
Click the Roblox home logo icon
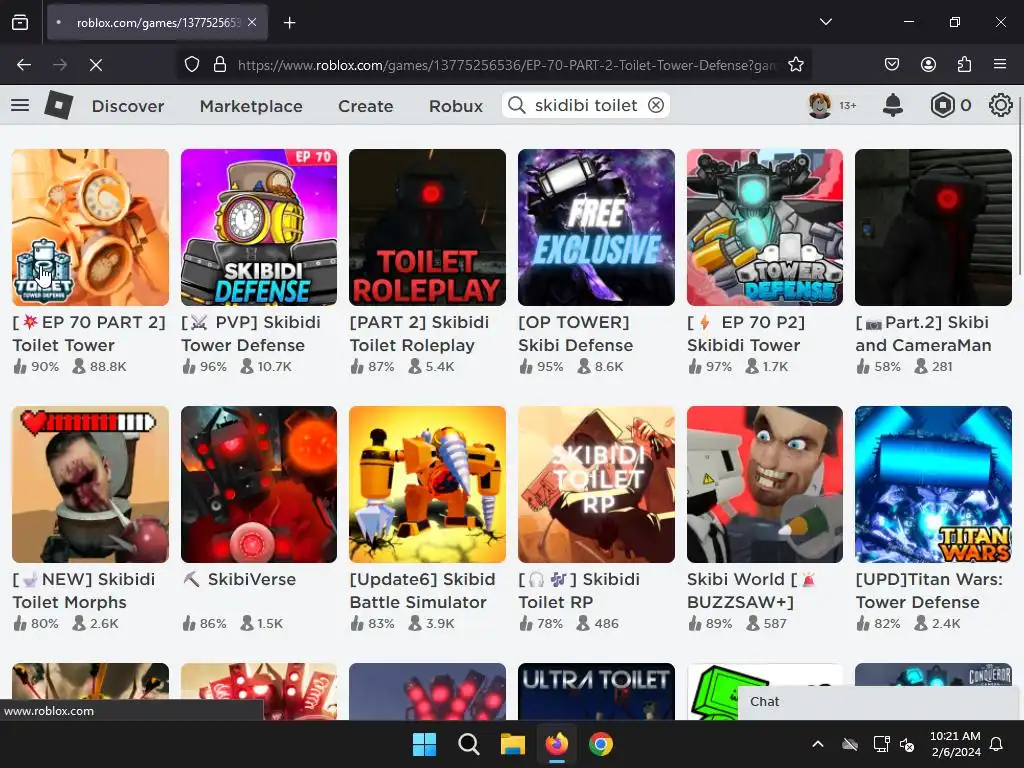pyautogui.click(x=59, y=105)
